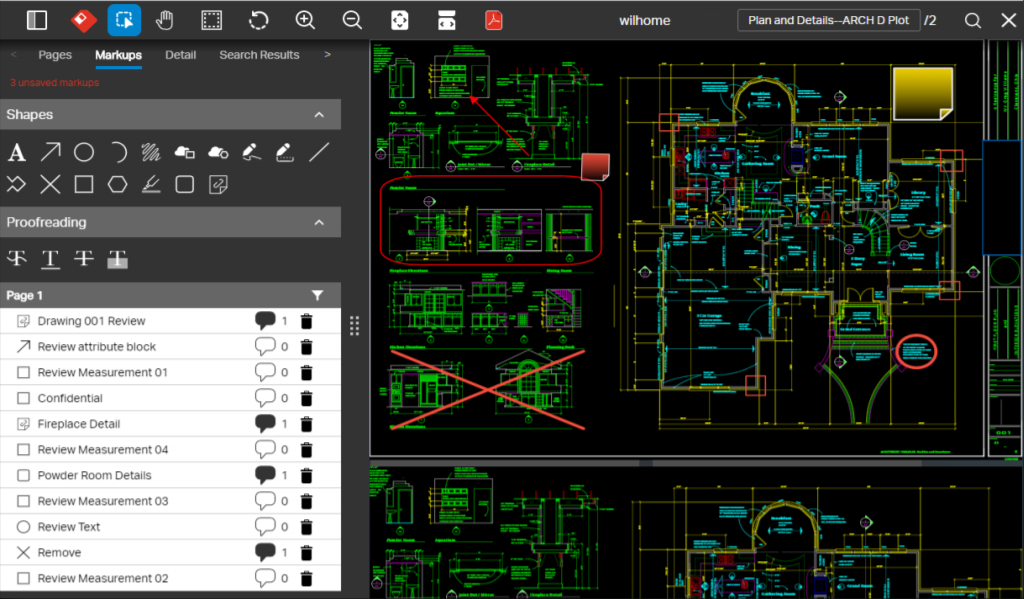Click the red save markups icon
The height and width of the screenshot is (599, 1024).
click(x=82, y=20)
